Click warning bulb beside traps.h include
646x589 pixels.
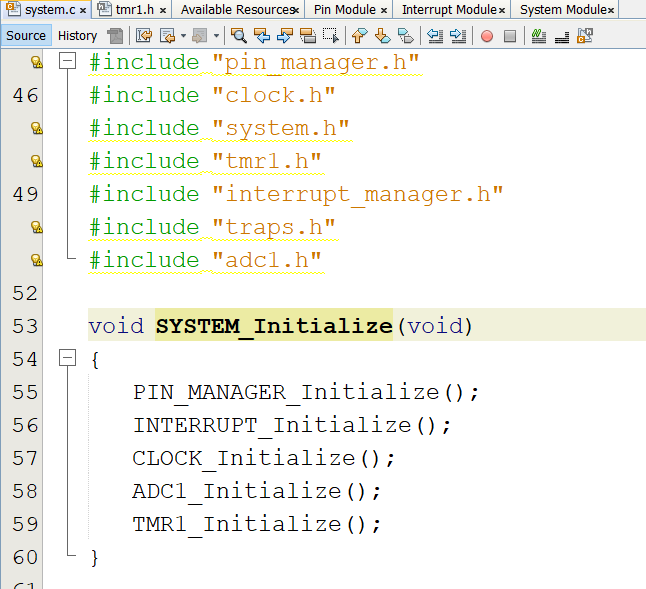click(37, 227)
